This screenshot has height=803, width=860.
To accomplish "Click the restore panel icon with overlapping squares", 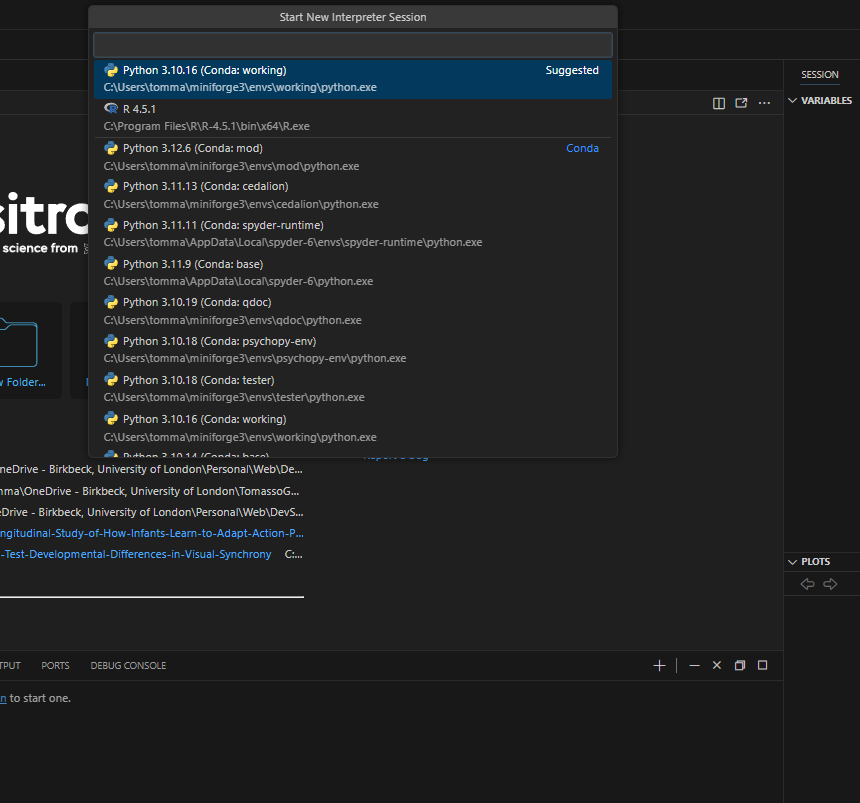I will coord(740,665).
